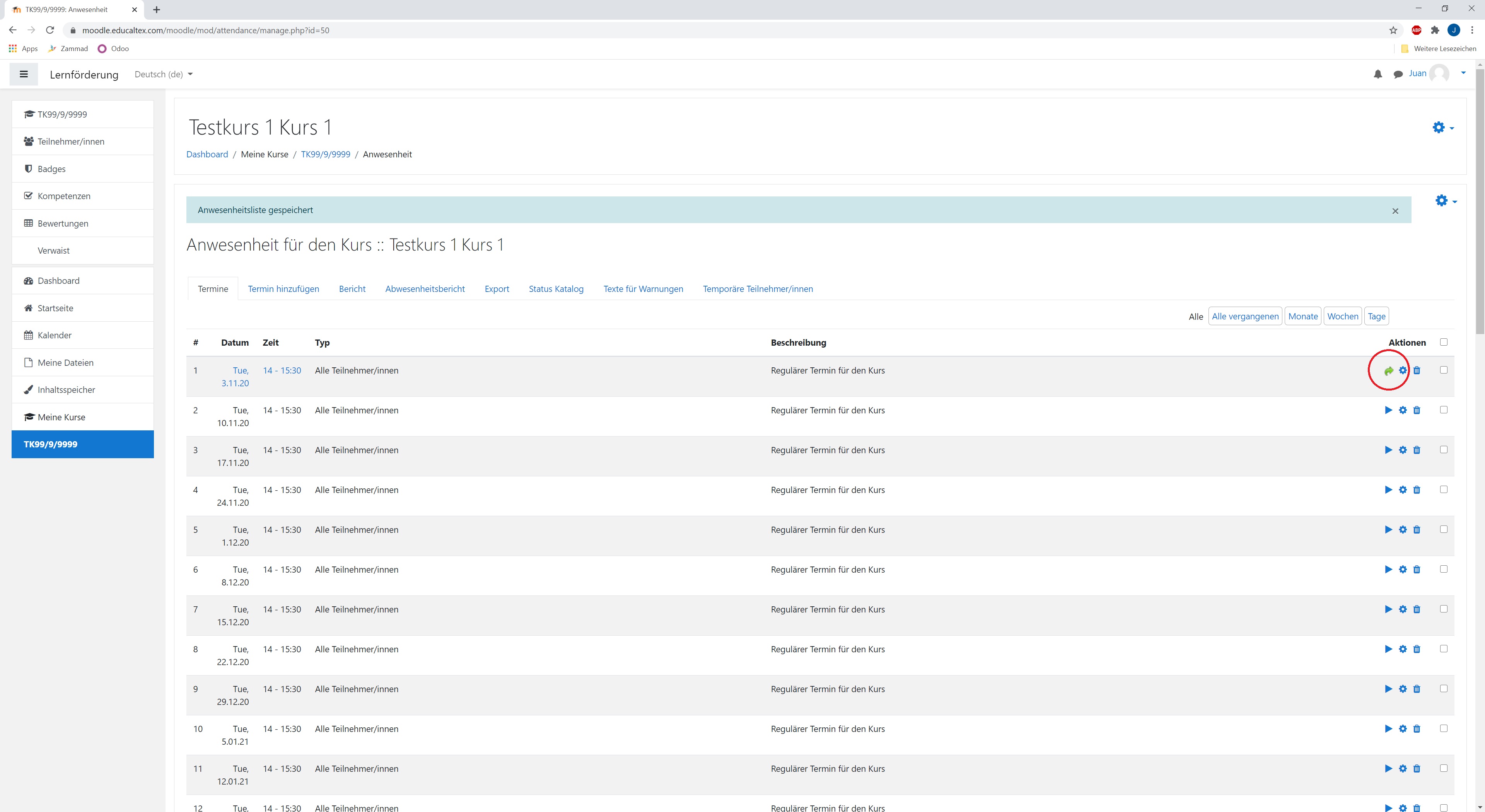1485x812 pixels.
Task: Delete the 8.12.20 session with its trash icon
Action: pyautogui.click(x=1417, y=569)
